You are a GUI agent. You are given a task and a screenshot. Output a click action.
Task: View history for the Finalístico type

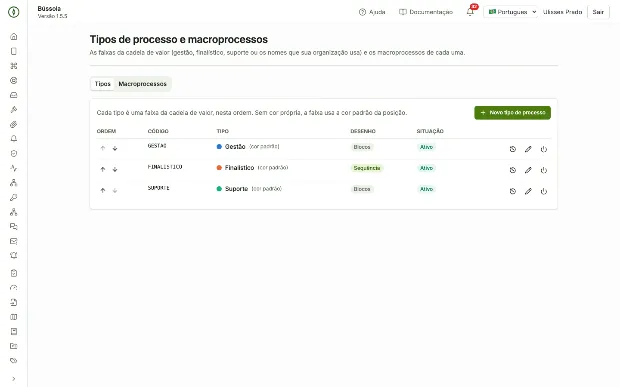click(x=513, y=170)
